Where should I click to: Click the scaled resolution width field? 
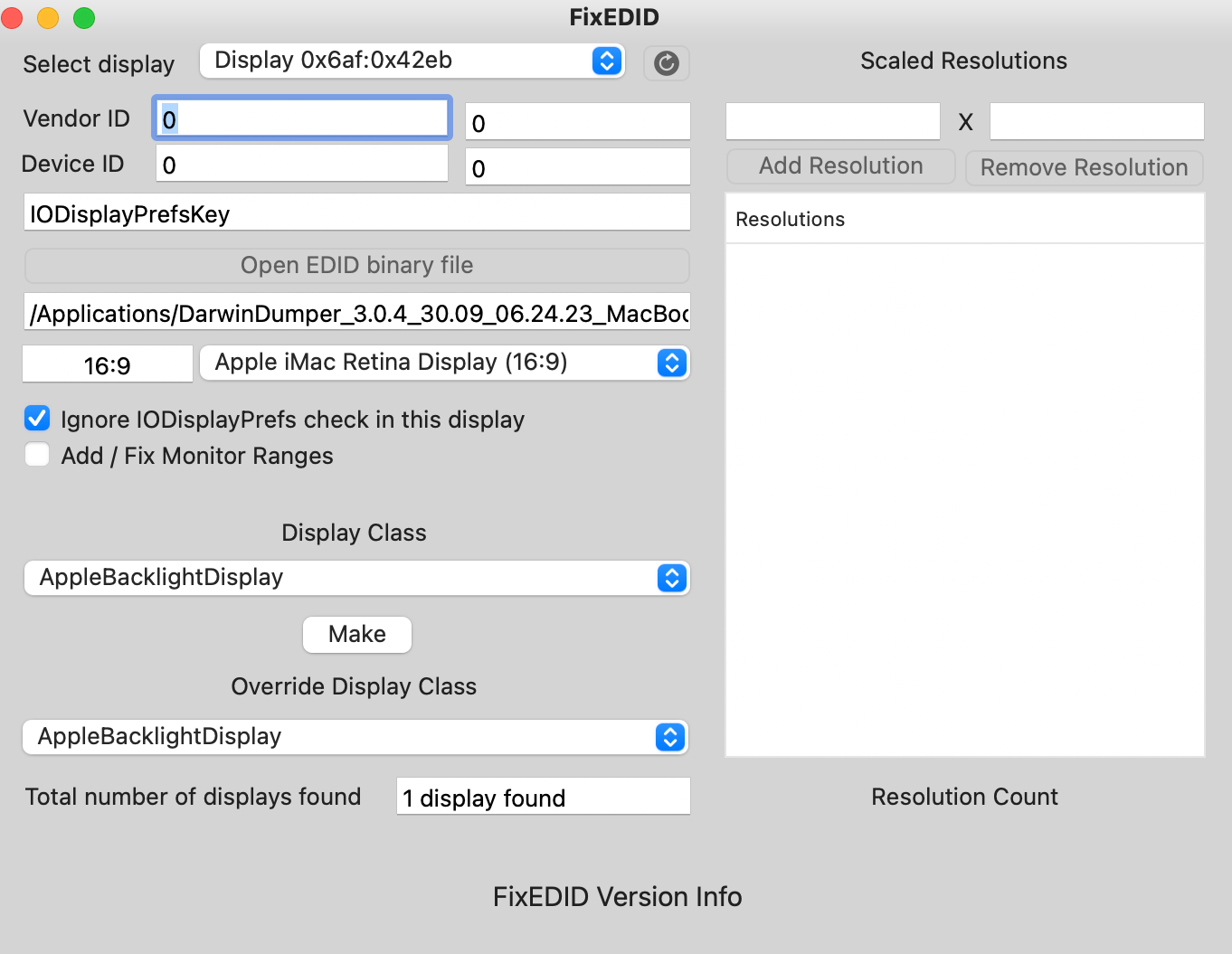832,121
